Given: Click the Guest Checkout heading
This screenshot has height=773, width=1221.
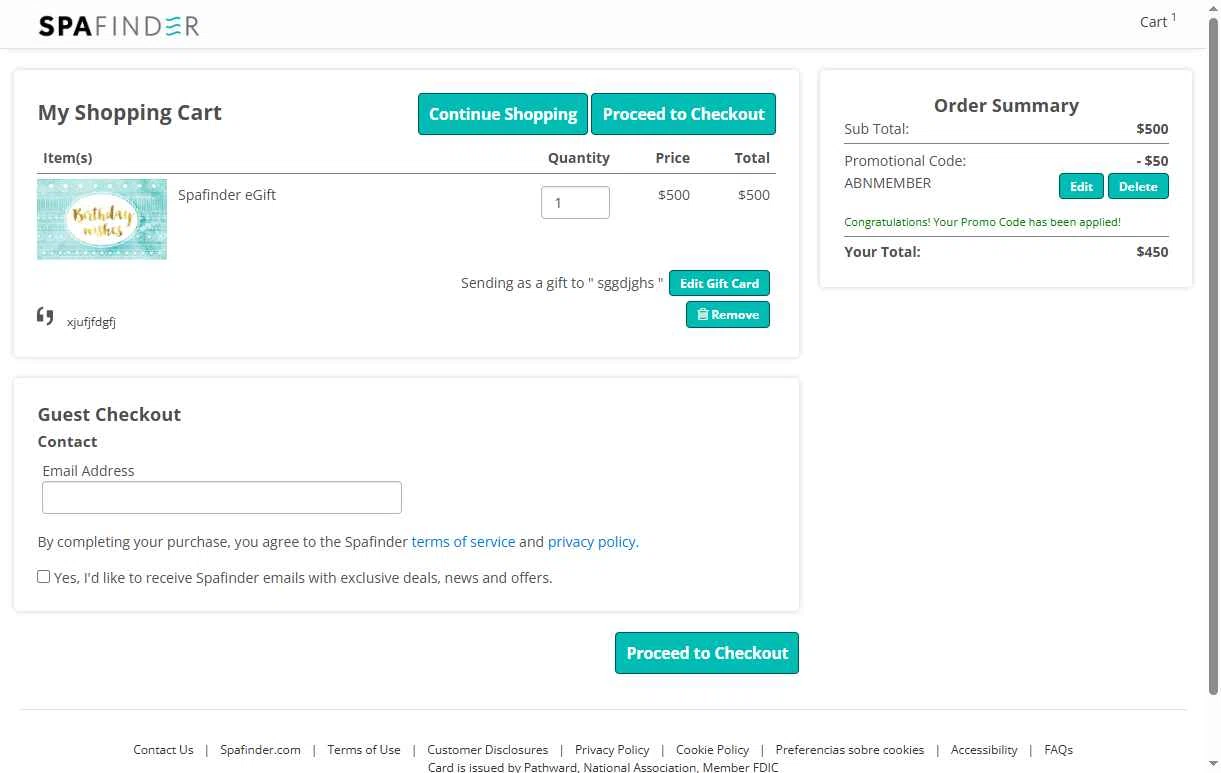Looking at the screenshot, I should pyautogui.click(x=109, y=414).
